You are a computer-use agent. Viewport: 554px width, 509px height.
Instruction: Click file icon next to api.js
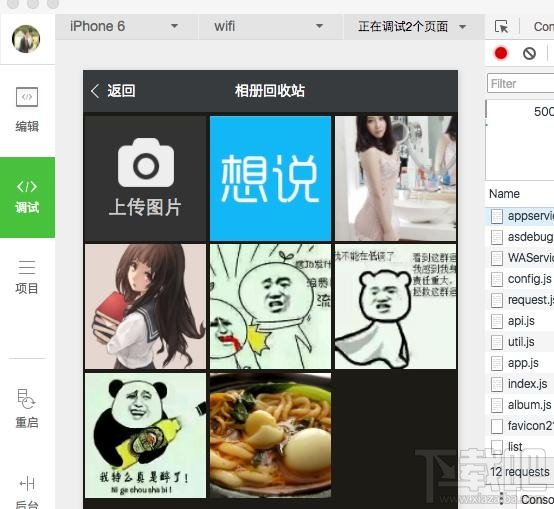[497, 321]
